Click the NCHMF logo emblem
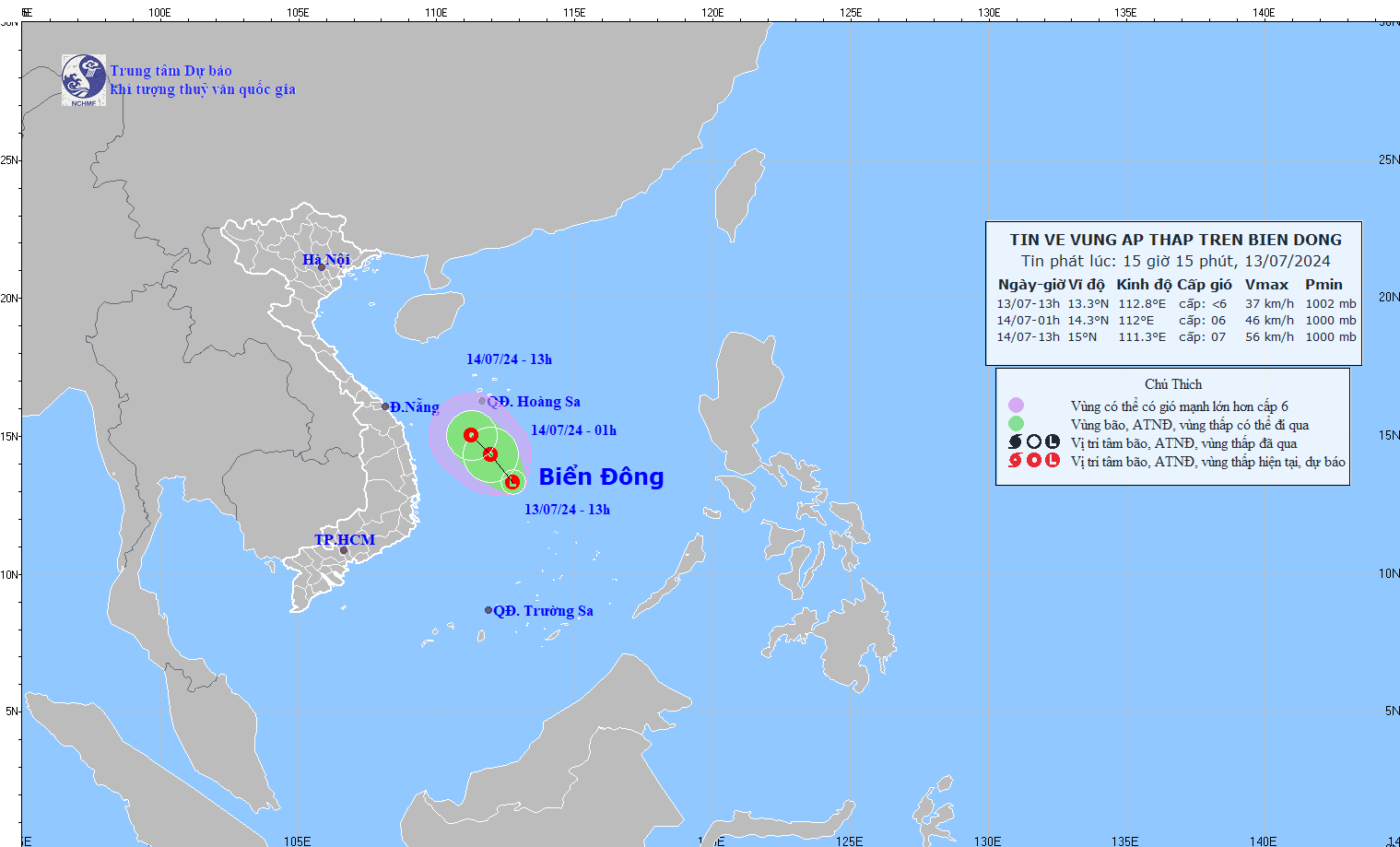The image size is (1400, 847). 84,79
